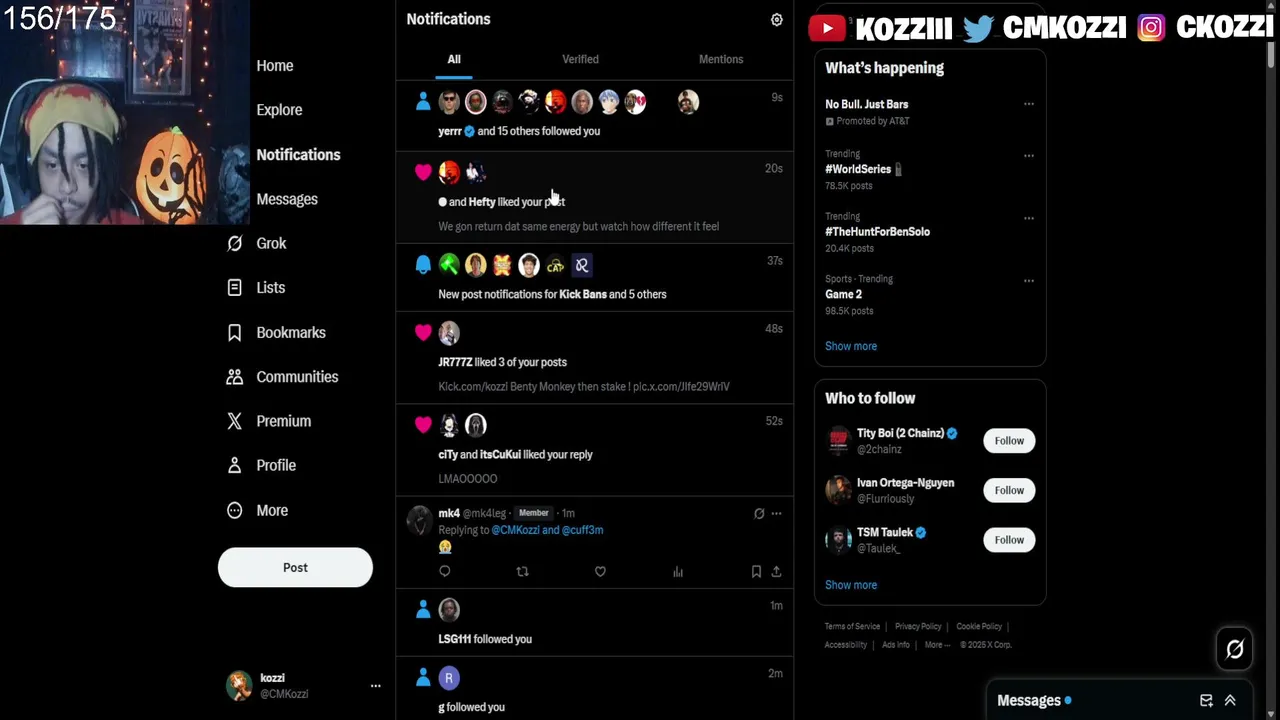1280x720 pixels.
Task: Click the Post button
Action: click(295, 567)
